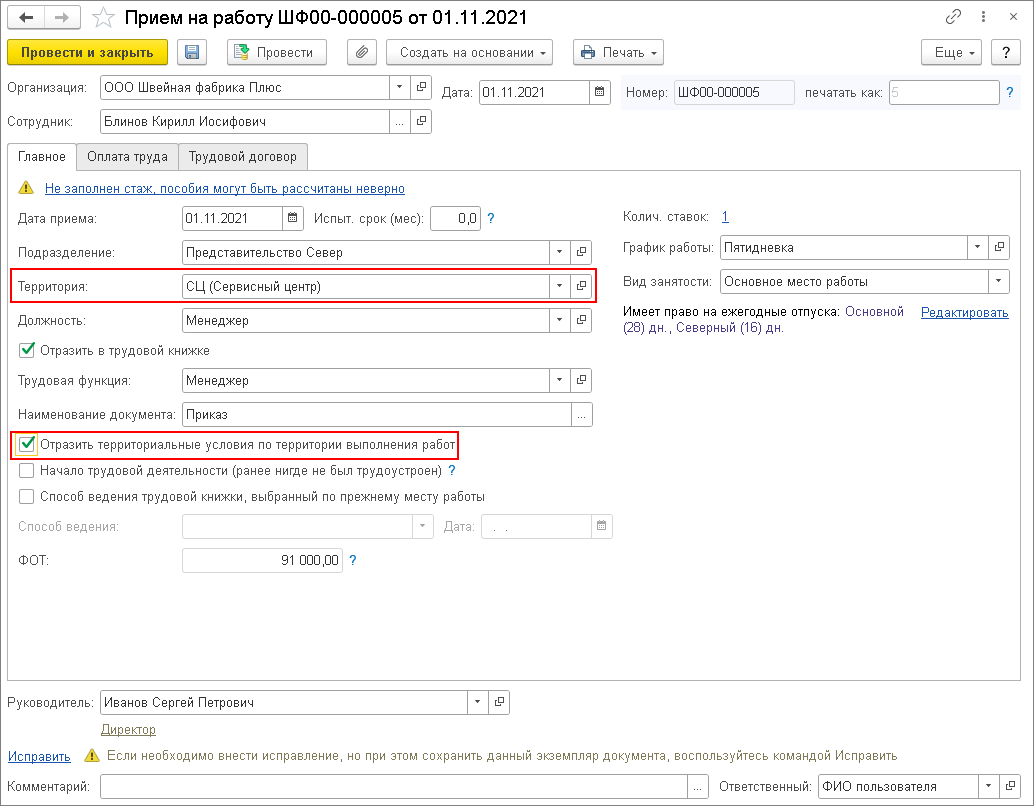Open the Трудовой договор tab

pos(243,157)
